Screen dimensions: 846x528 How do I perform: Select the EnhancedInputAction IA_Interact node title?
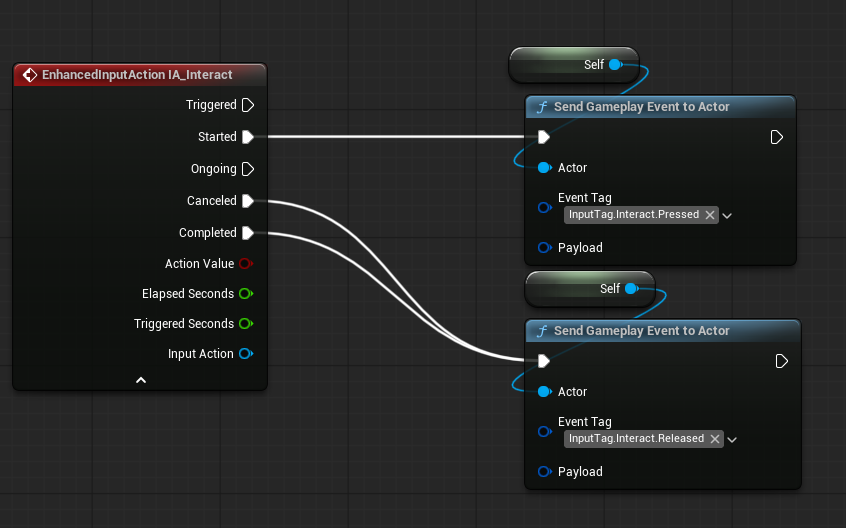click(137, 74)
